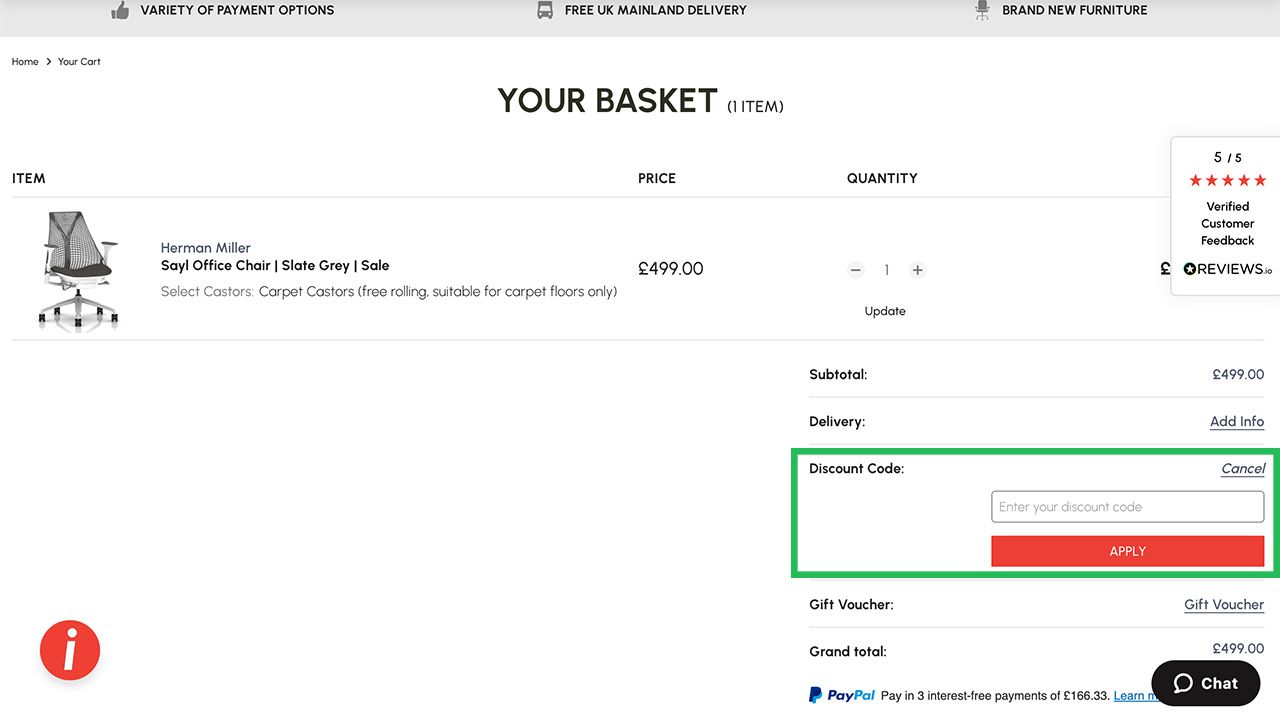Click the red information circle icon
Screen dimensions: 1280x720
tap(70, 651)
